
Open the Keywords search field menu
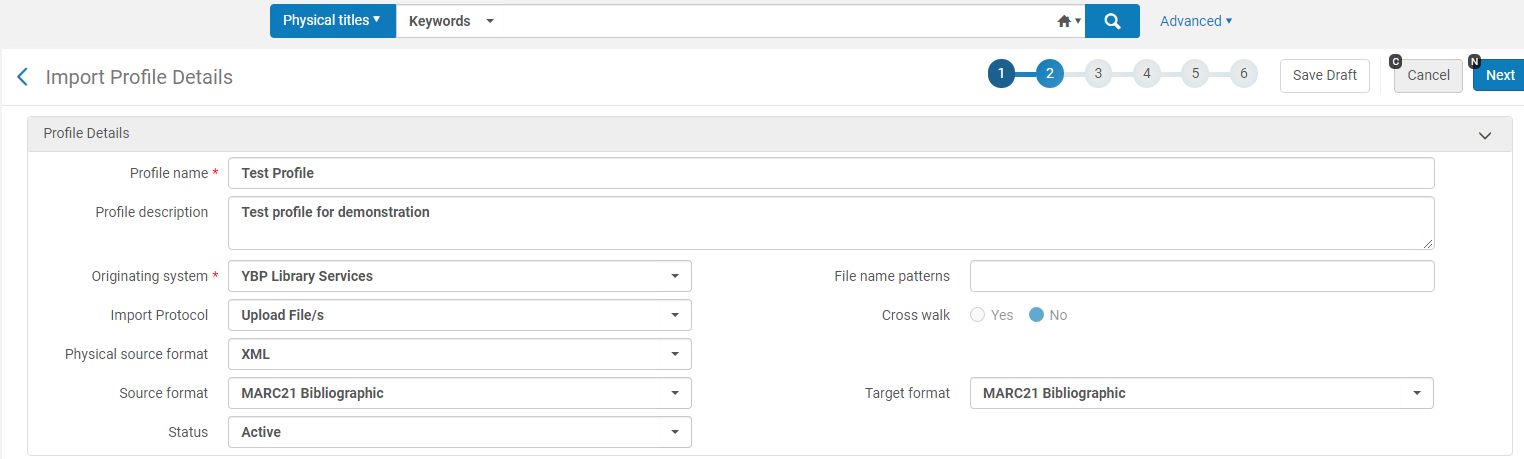coord(451,21)
